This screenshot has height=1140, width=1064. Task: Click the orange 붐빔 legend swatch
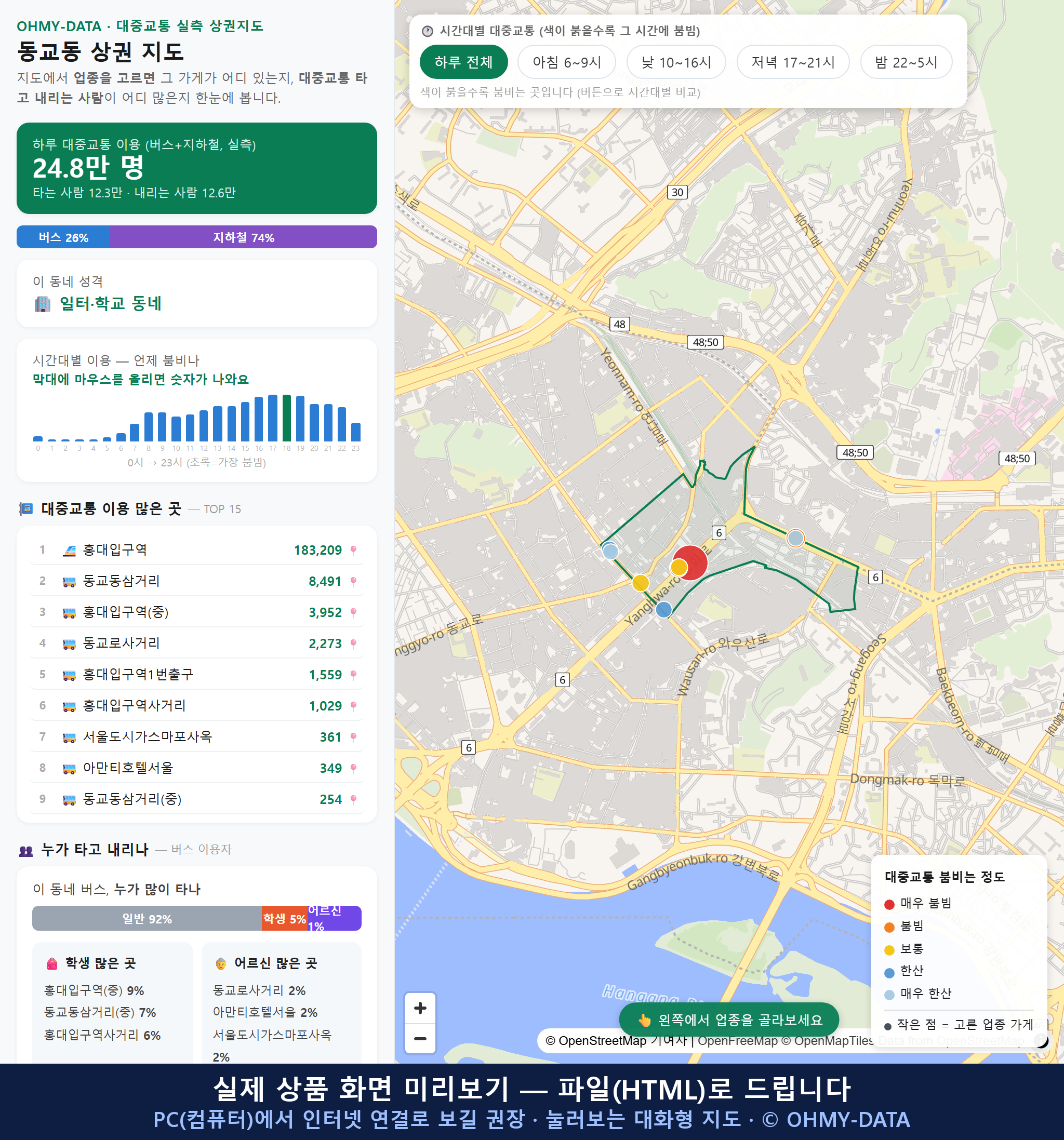(889, 927)
